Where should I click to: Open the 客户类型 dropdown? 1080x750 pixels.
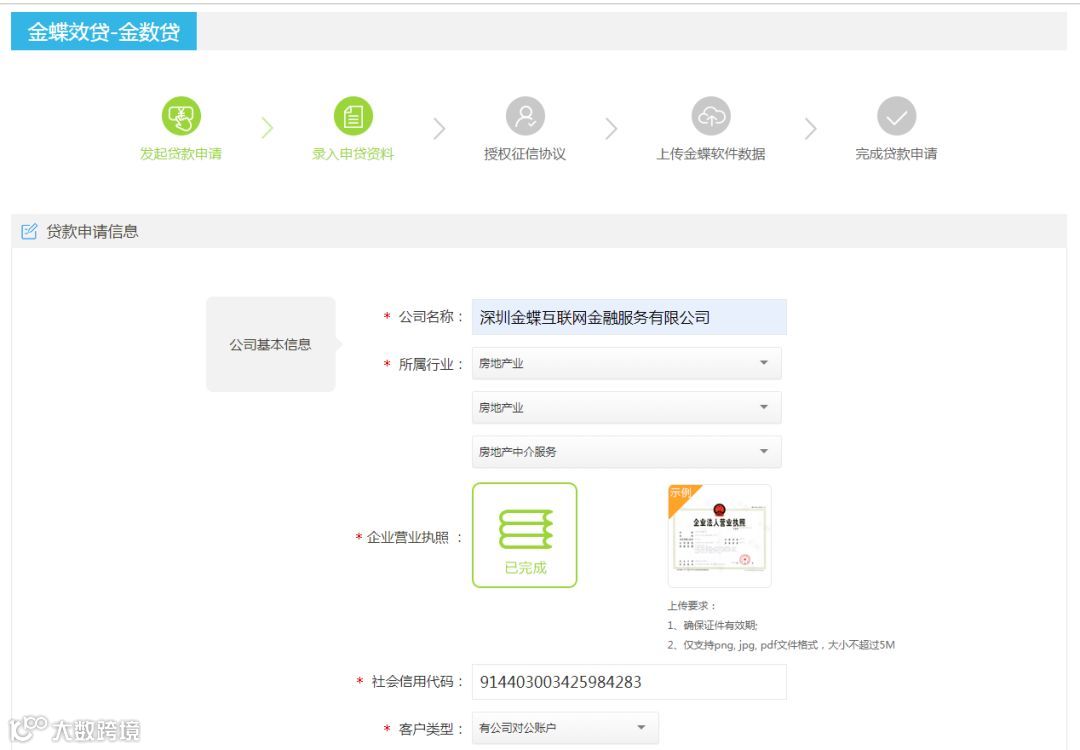tap(565, 728)
